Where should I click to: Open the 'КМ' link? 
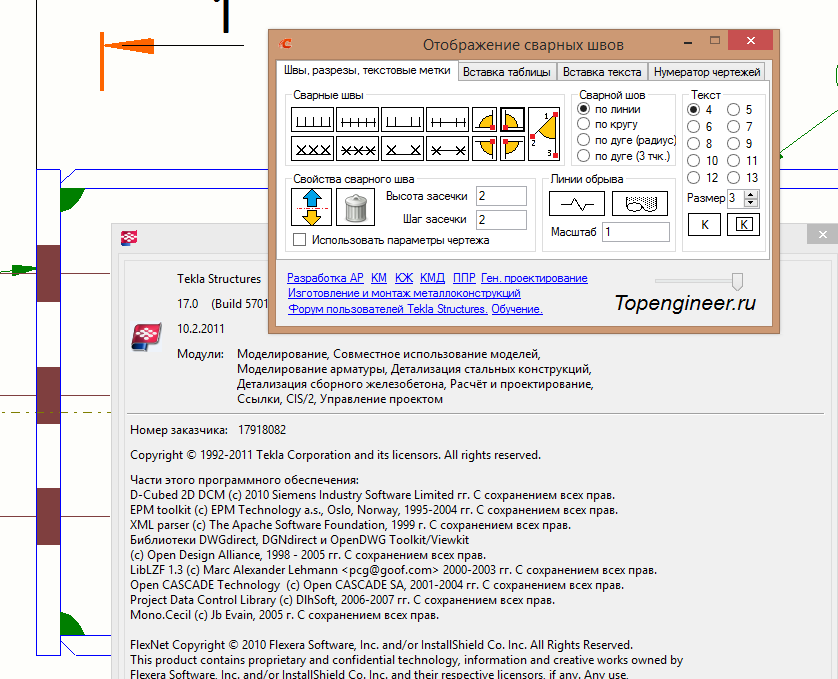pyautogui.click(x=378, y=278)
